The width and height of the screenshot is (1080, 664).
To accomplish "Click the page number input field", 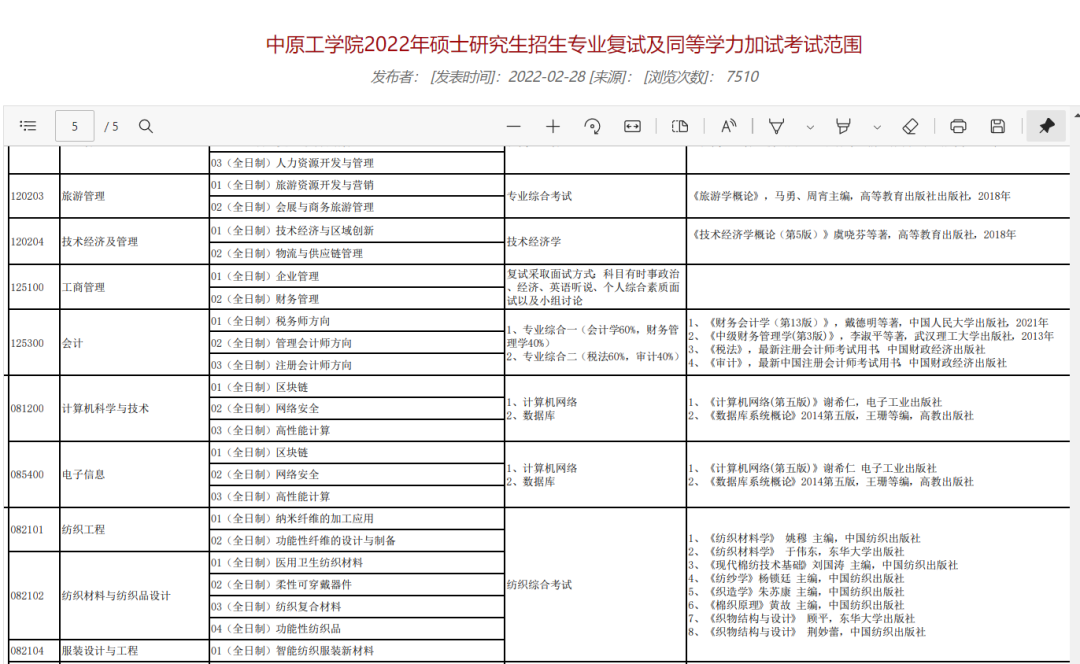I will click(75, 126).
